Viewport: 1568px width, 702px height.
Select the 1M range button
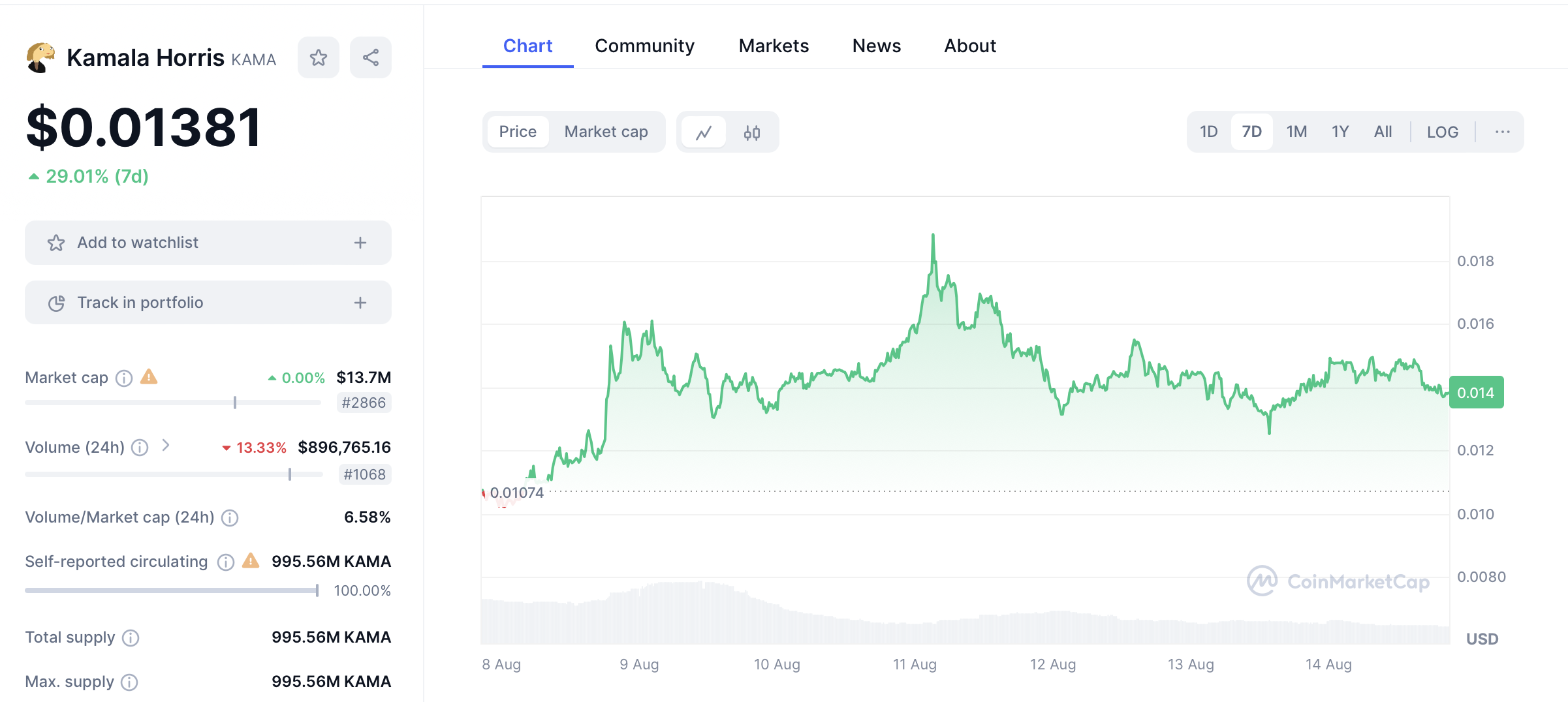pyautogui.click(x=1296, y=132)
